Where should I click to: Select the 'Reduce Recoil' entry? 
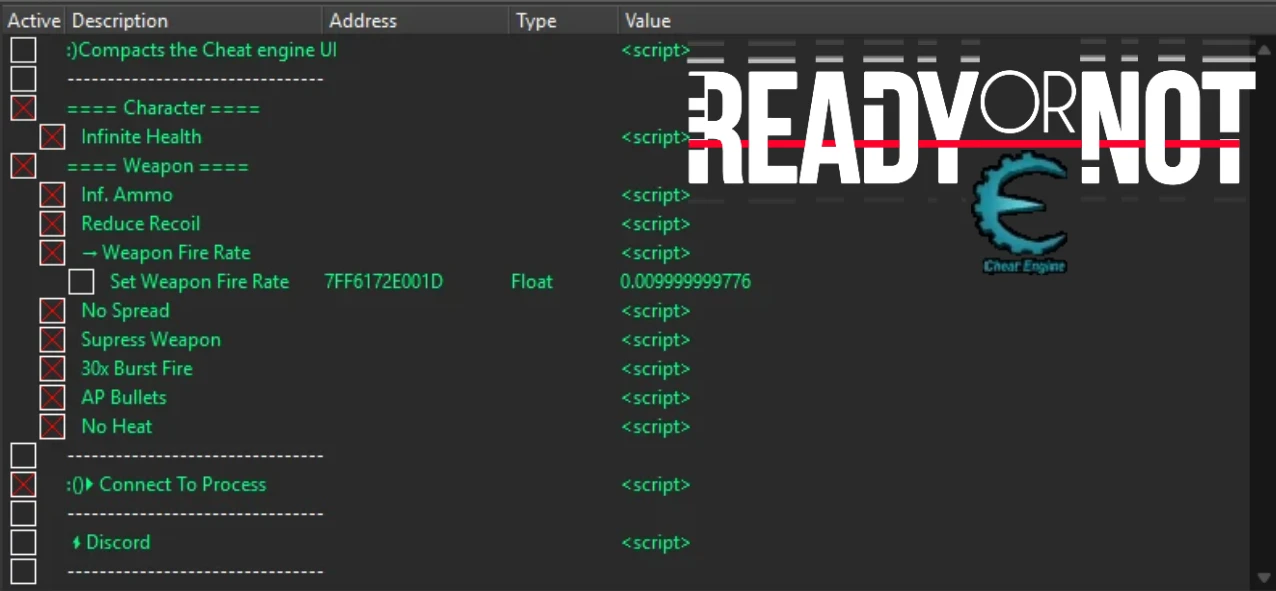[141, 224]
